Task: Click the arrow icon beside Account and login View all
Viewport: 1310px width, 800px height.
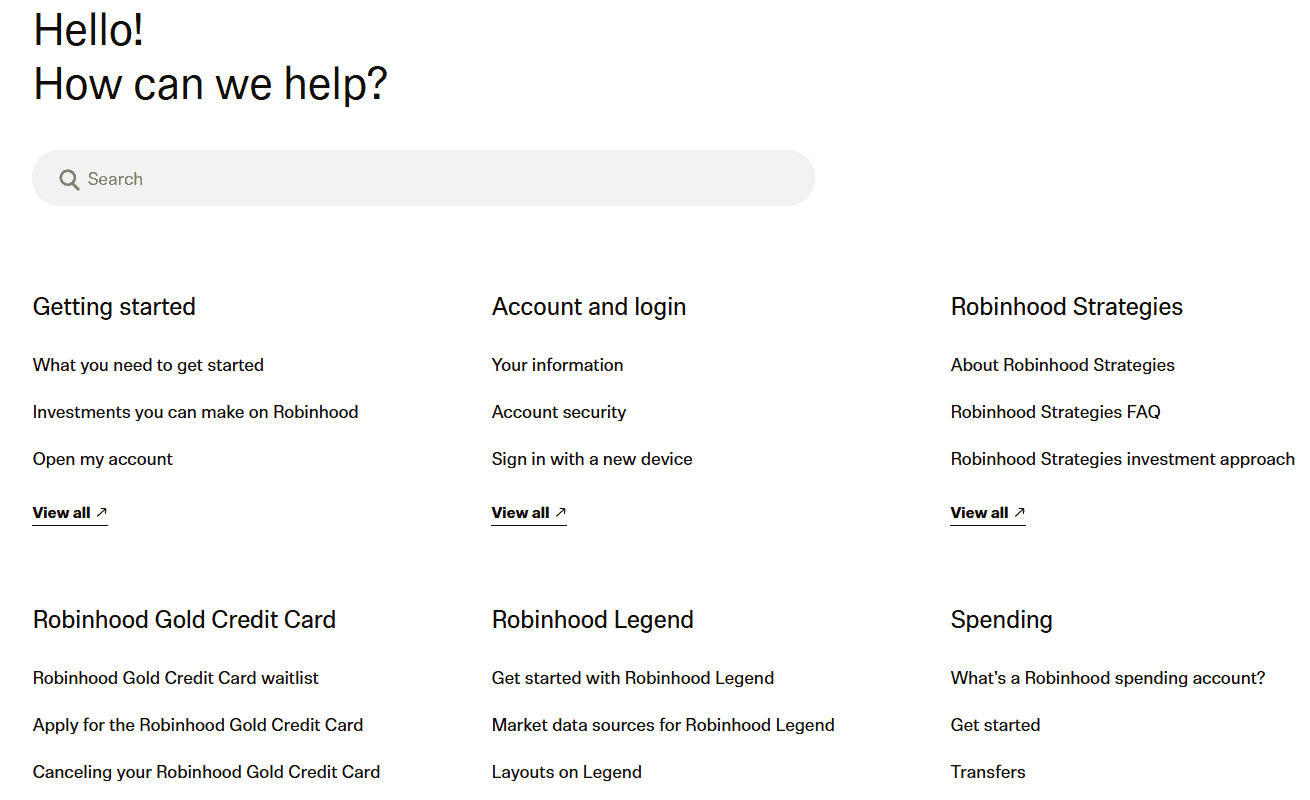Action: (560, 511)
